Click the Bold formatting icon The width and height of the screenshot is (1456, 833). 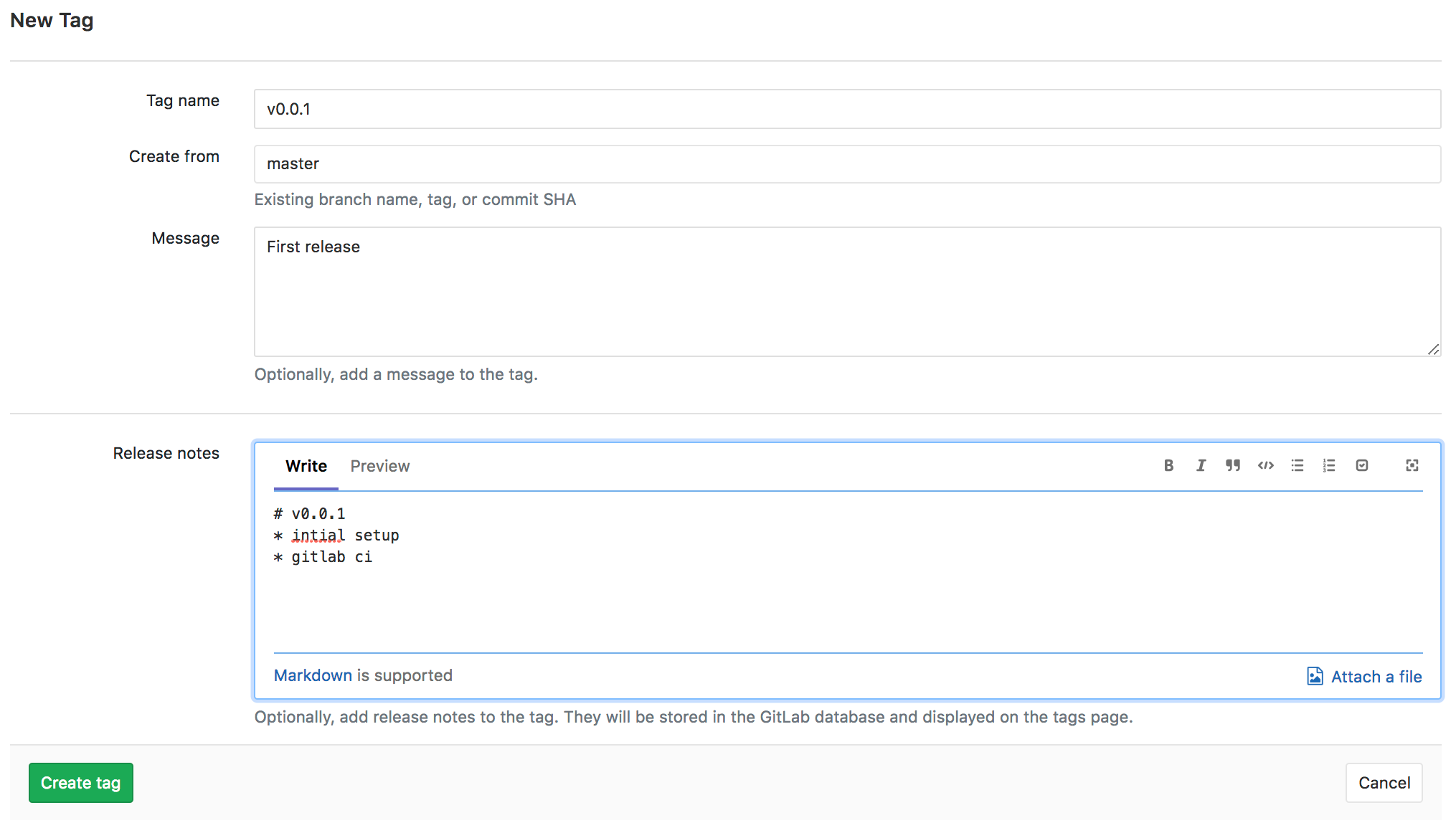coord(1169,465)
